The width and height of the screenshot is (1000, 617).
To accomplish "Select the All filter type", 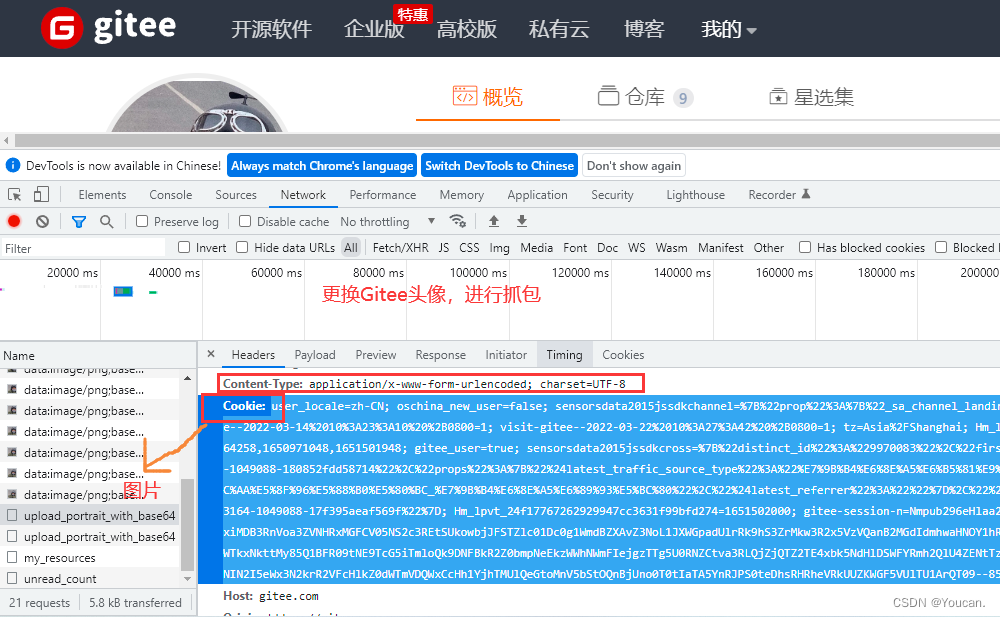I will coord(351,248).
